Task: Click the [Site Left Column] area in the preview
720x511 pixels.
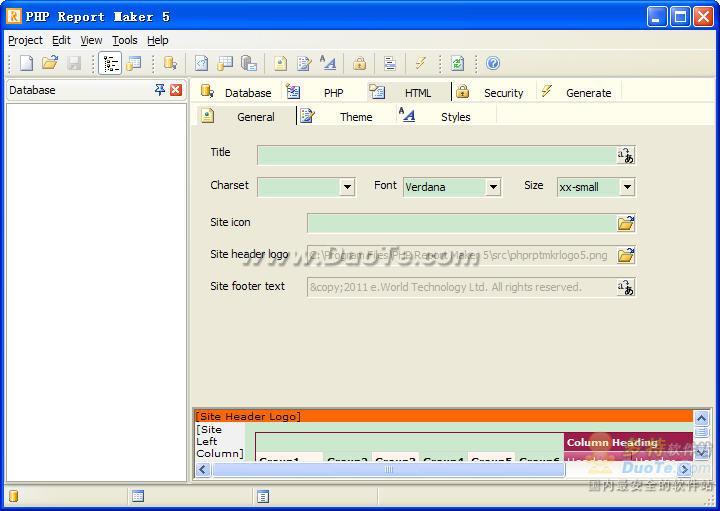Action: point(219,441)
